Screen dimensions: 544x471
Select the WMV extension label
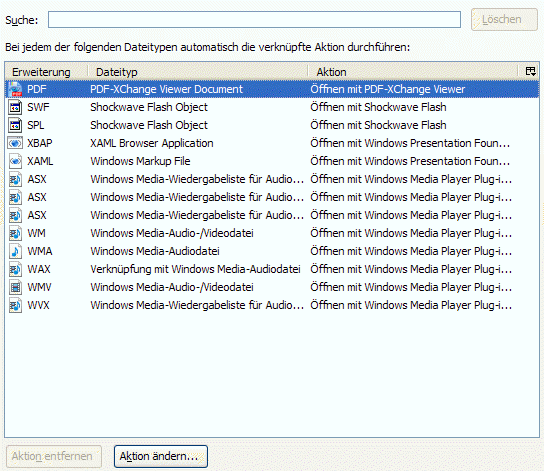[x=39, y=288]
